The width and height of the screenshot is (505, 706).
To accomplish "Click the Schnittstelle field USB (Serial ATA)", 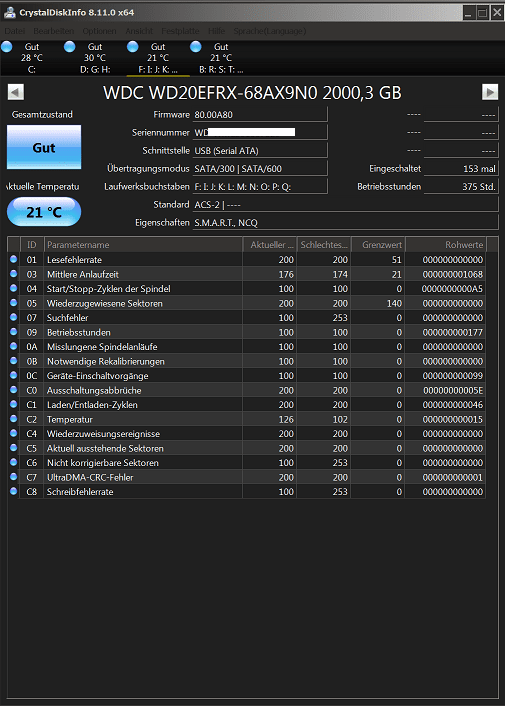I will pos(260,151).
